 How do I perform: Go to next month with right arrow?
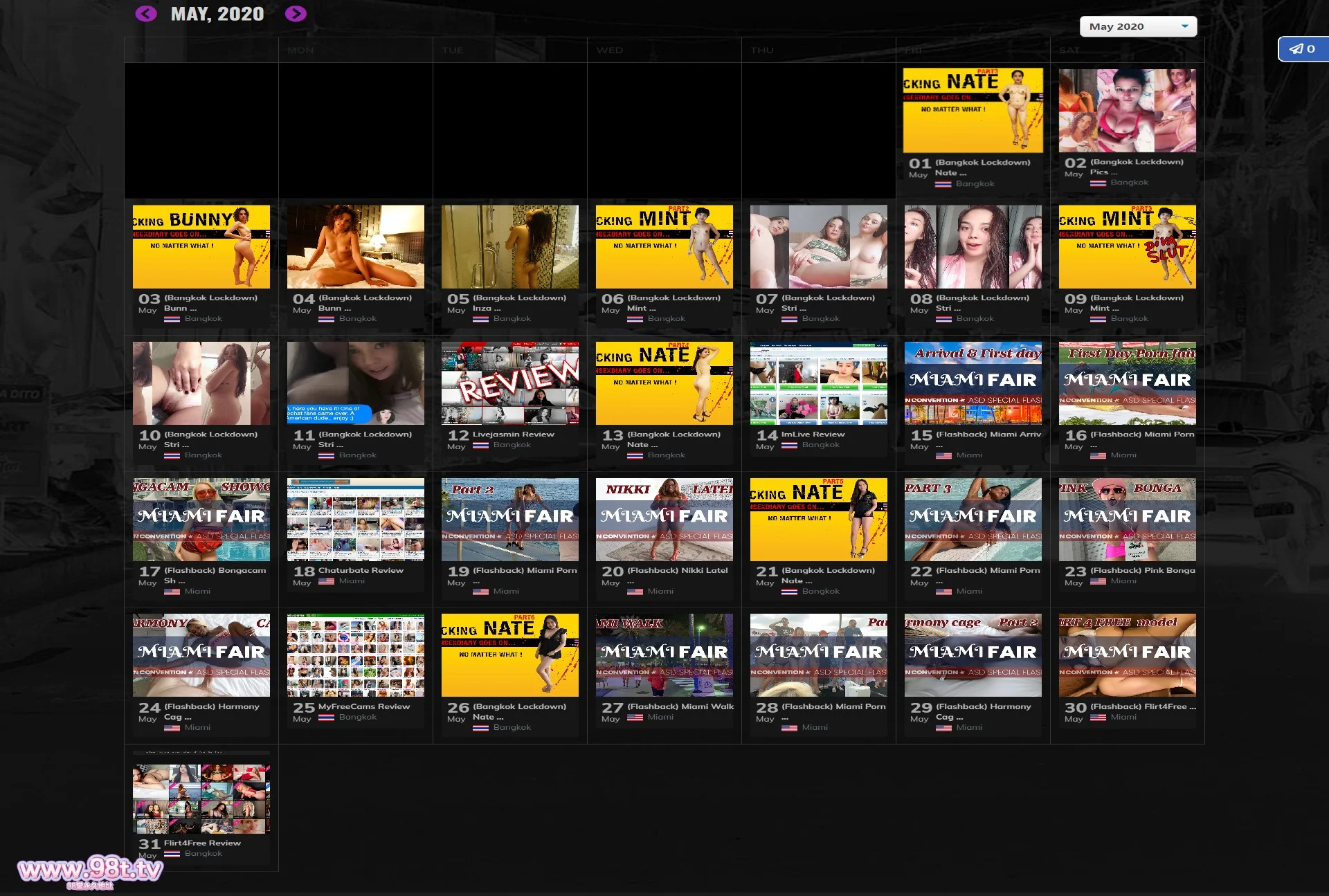point(296,14)
